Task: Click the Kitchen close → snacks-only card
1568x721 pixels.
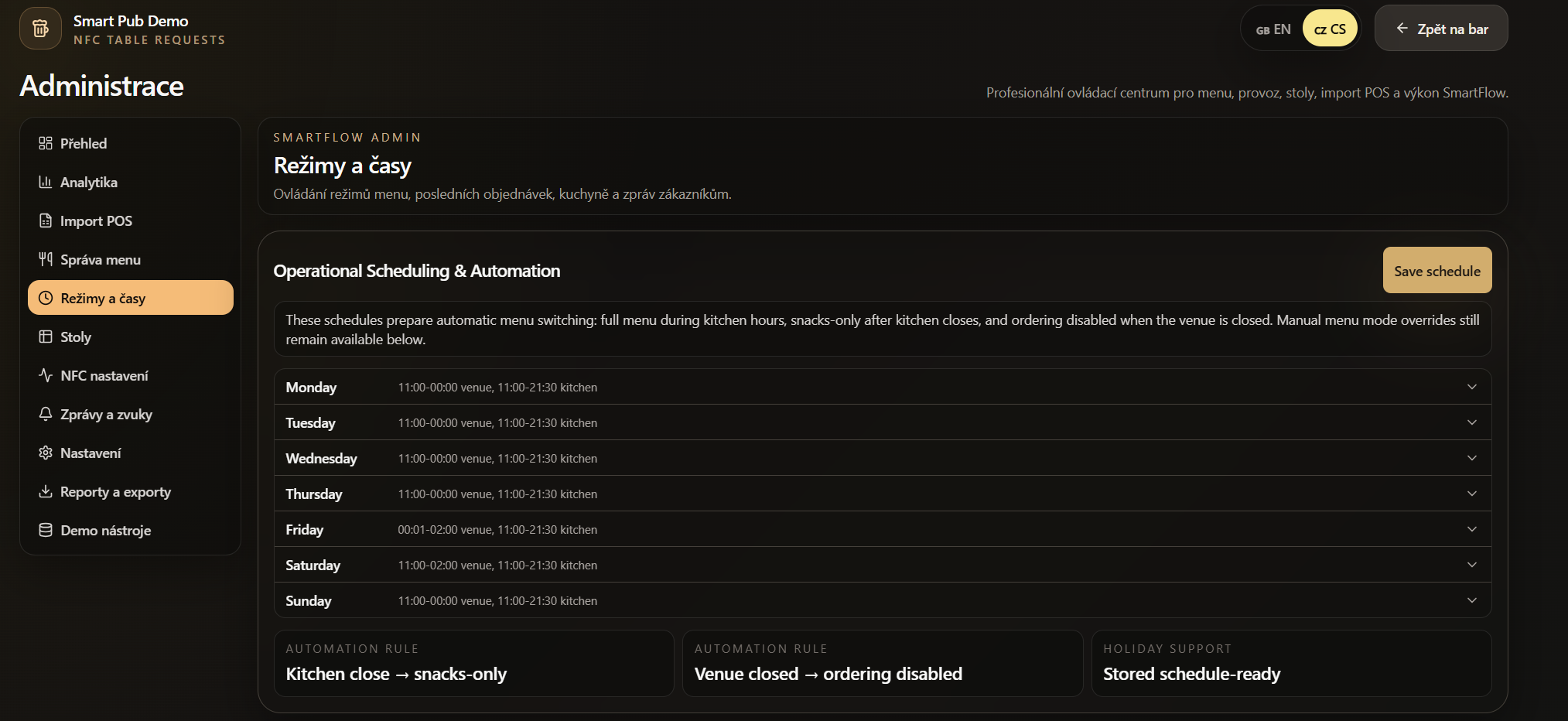Action: coord(474,663)
